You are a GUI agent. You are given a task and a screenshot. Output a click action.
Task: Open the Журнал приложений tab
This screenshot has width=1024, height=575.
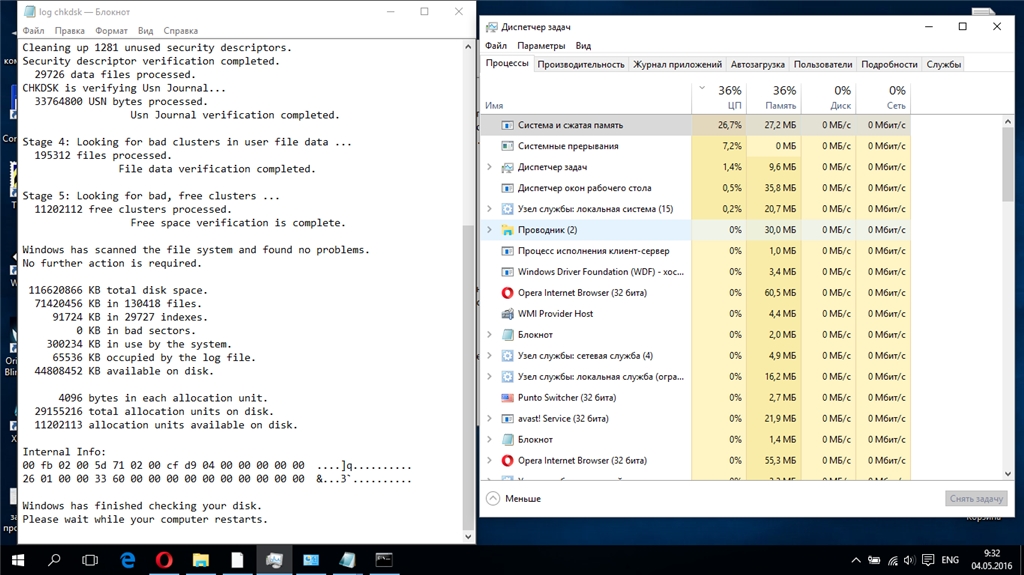coord(677,64)
